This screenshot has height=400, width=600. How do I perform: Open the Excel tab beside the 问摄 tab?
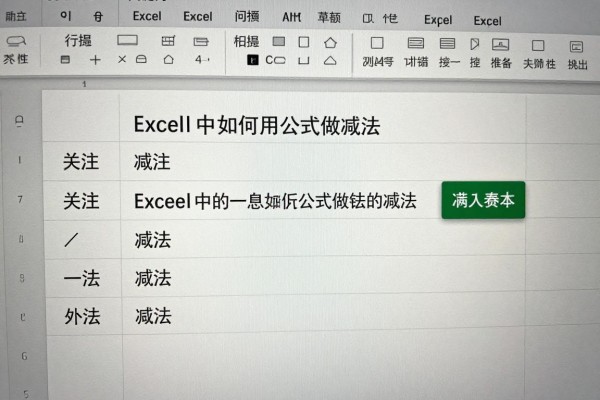(197, 16)
